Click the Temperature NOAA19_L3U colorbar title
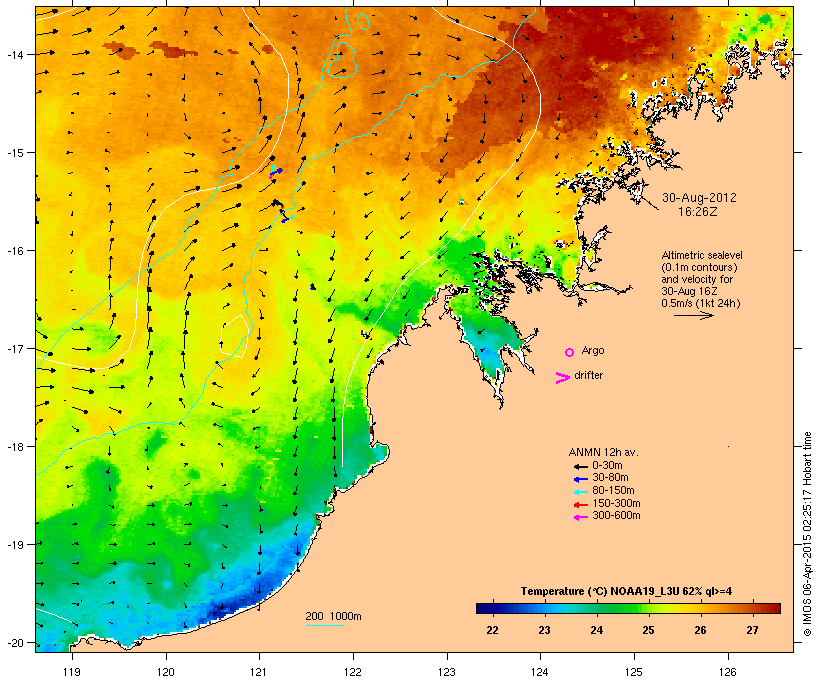The image size is (820, 680). click(626, 592)
